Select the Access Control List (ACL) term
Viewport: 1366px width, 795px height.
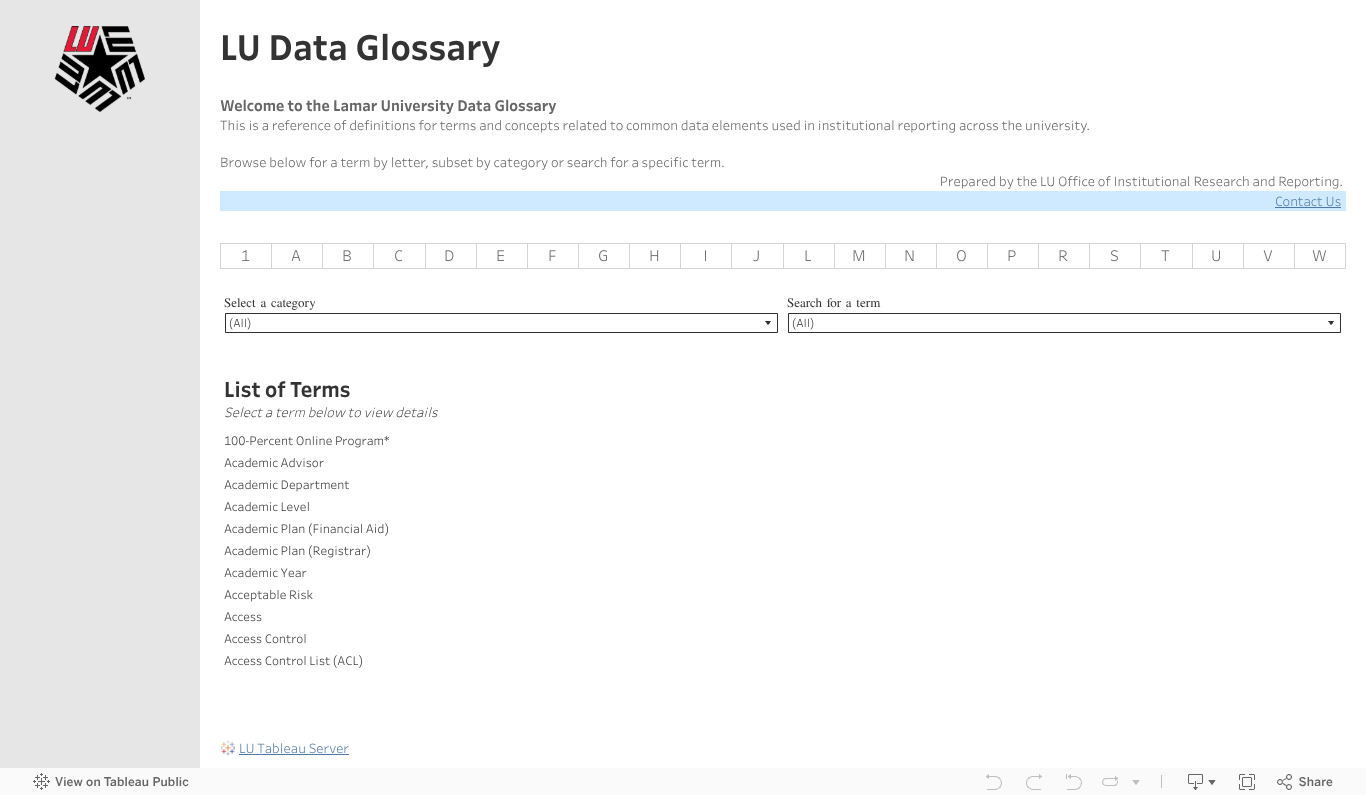click(293, 661)
